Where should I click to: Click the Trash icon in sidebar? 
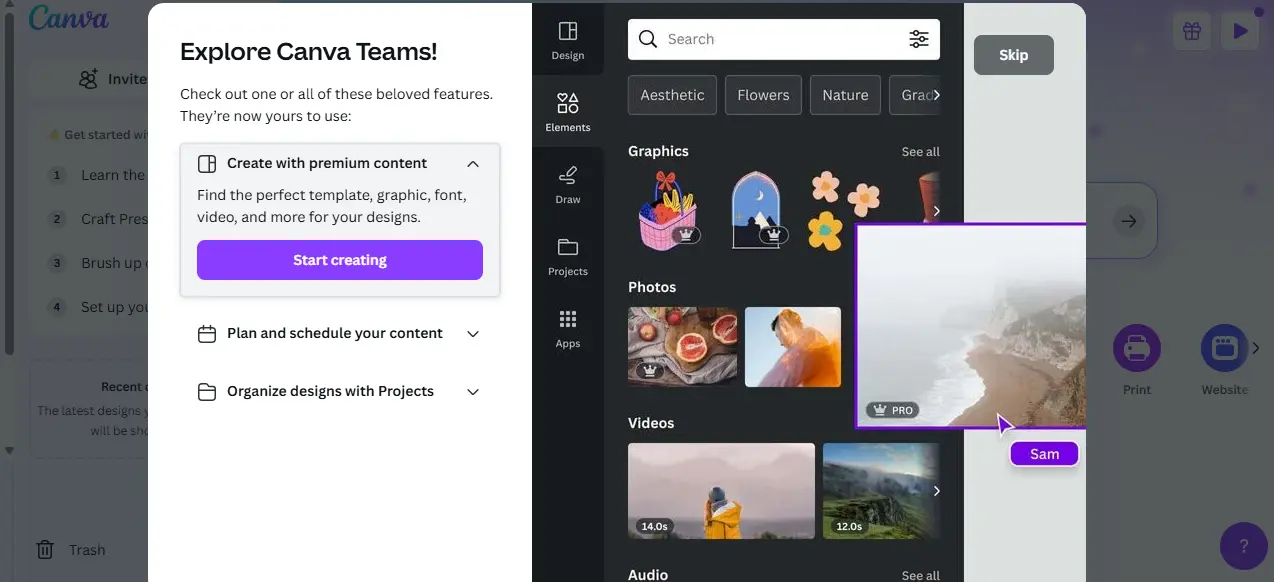(45, 550)
